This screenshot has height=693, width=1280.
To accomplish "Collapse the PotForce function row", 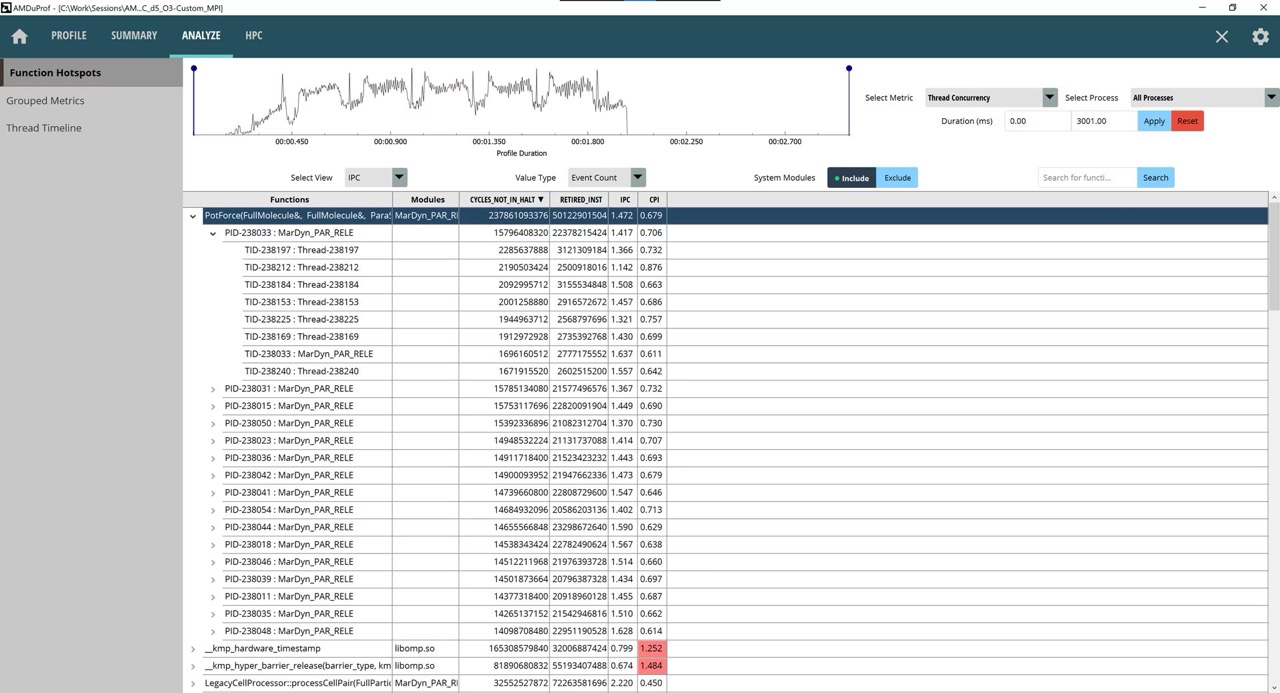I will (x=193, y=216).
